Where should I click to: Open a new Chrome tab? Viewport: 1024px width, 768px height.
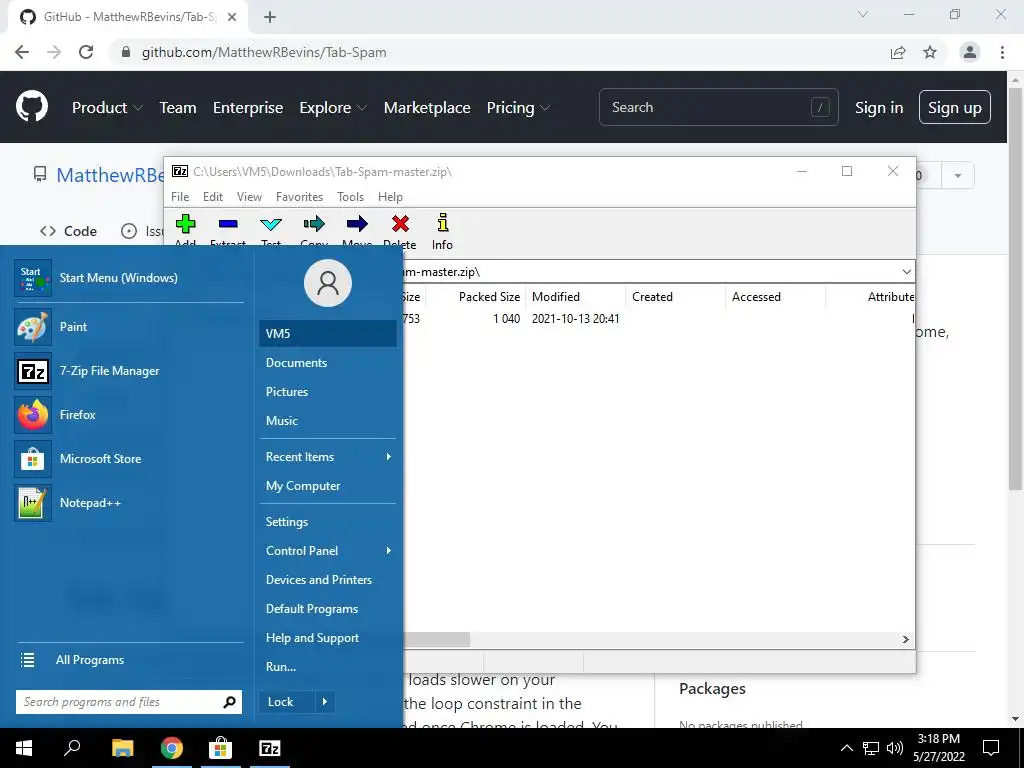click(x=270, y=17)
